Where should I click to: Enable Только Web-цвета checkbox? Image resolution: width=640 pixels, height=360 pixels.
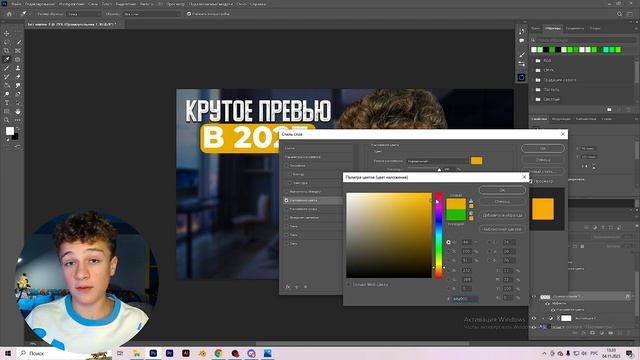[349, 284]
